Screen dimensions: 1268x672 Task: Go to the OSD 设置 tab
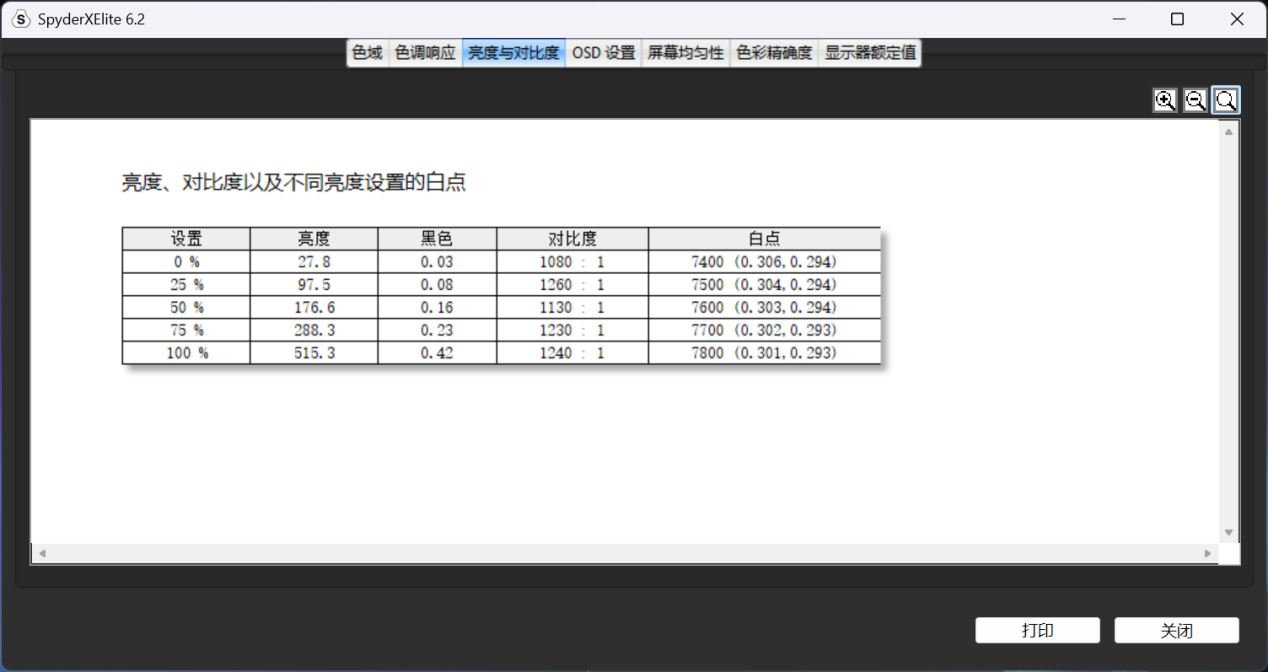pos(603,53)
